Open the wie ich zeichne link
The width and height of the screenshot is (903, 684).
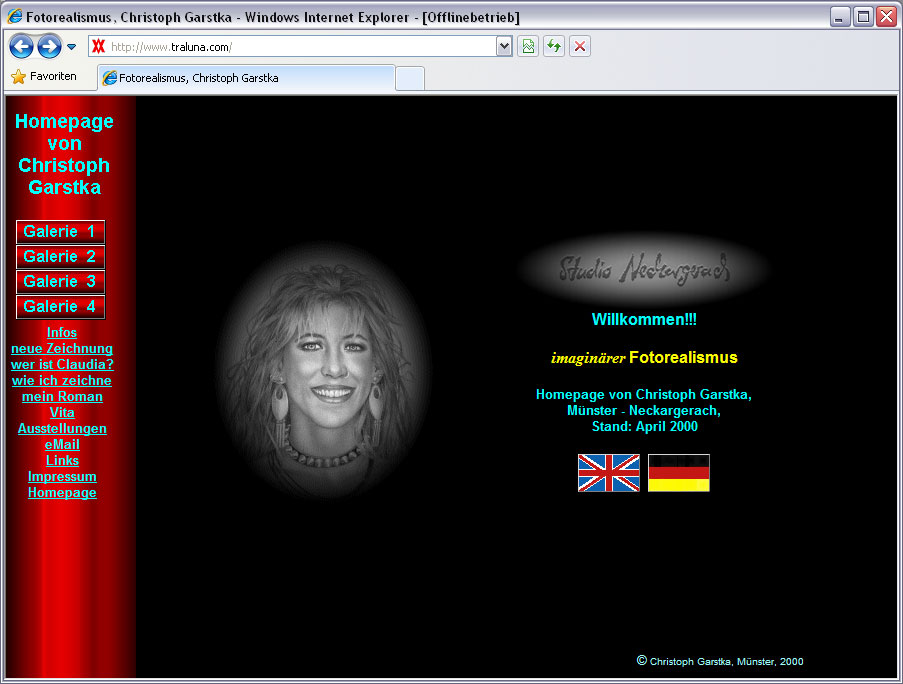[x=62, y=381]
